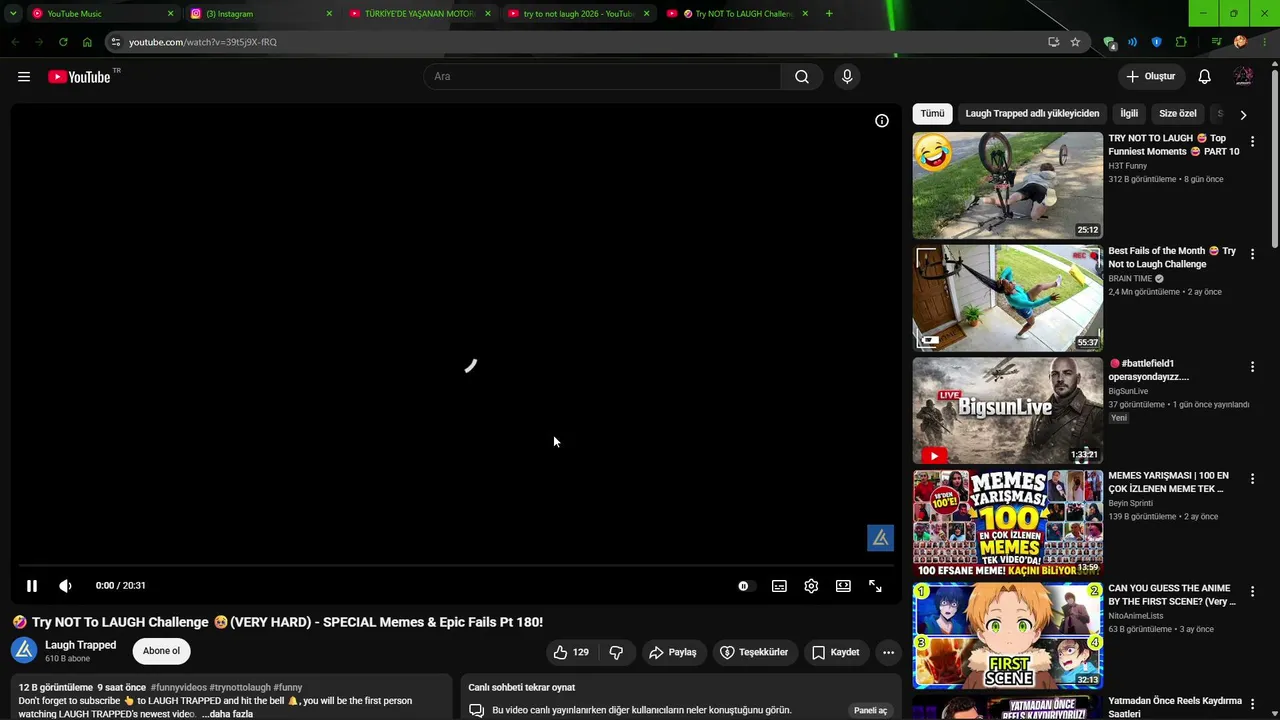The image size is (1280, 720).
Task: Open Best Fails of the Month thumbnail
Action: pos(1008,298)
